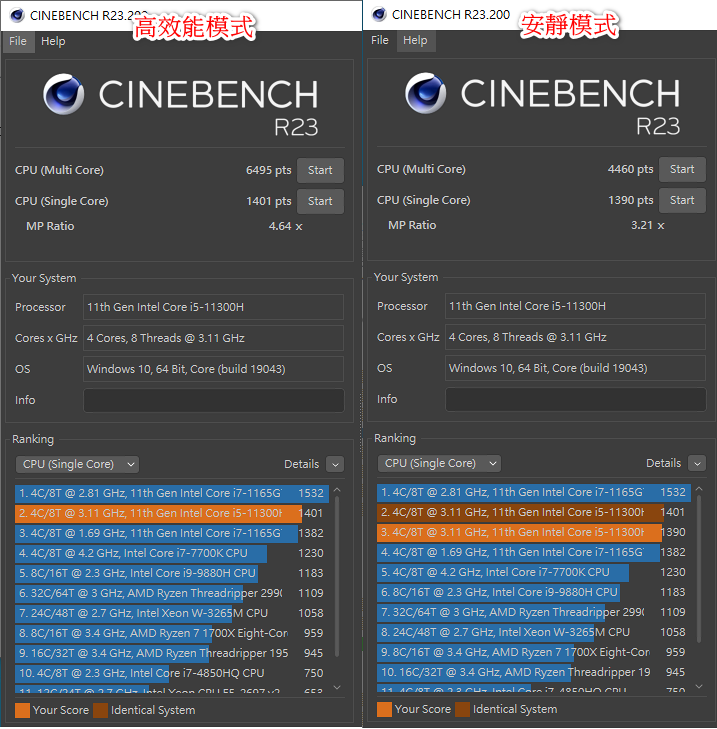Select orange i5-11300H 1401 row in left ranking
This screenshot has width=717, height=729.
pos(172,513)
